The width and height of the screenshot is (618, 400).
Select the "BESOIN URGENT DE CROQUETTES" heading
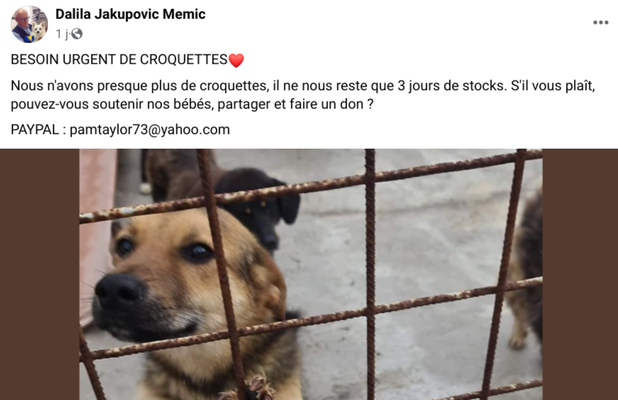119,60
